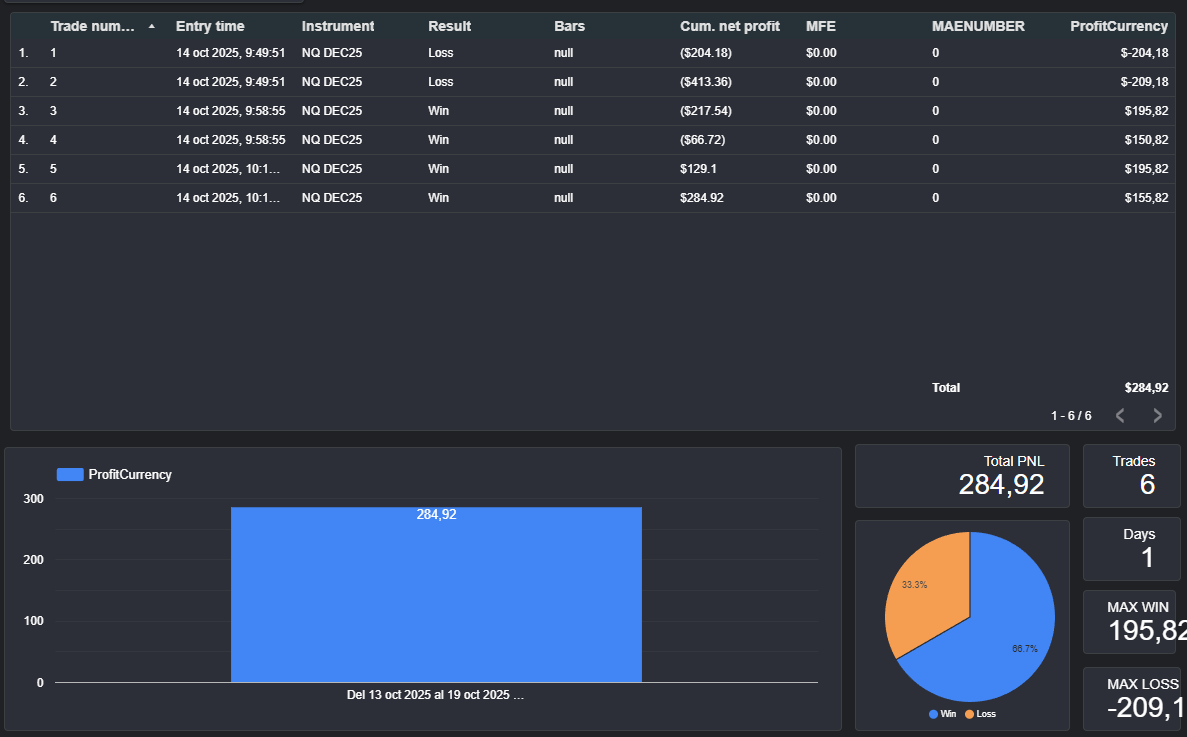Sort table by Cum. net profit column
Screen dimensions: 1187x737
[729, 26]
